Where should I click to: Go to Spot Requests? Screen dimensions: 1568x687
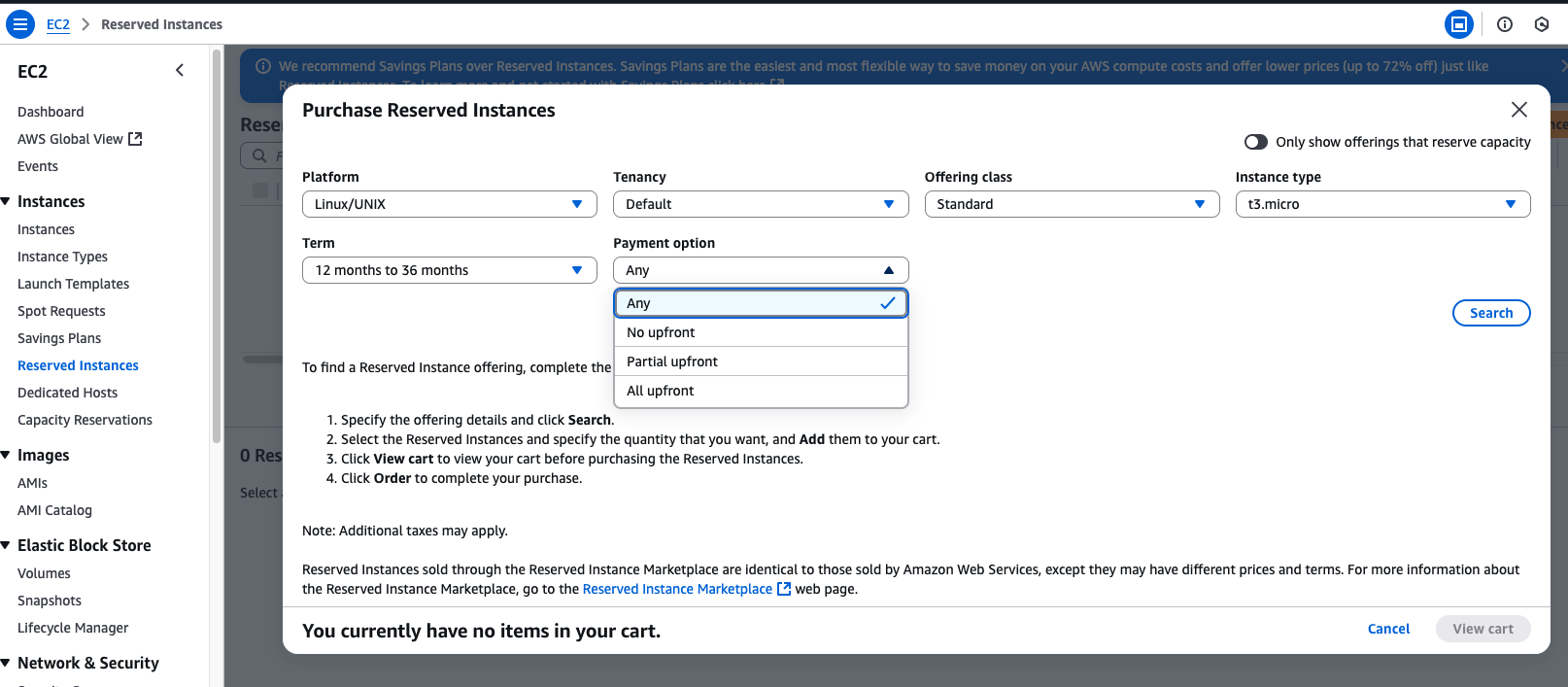pyautogui.click(x=61, y=311)
